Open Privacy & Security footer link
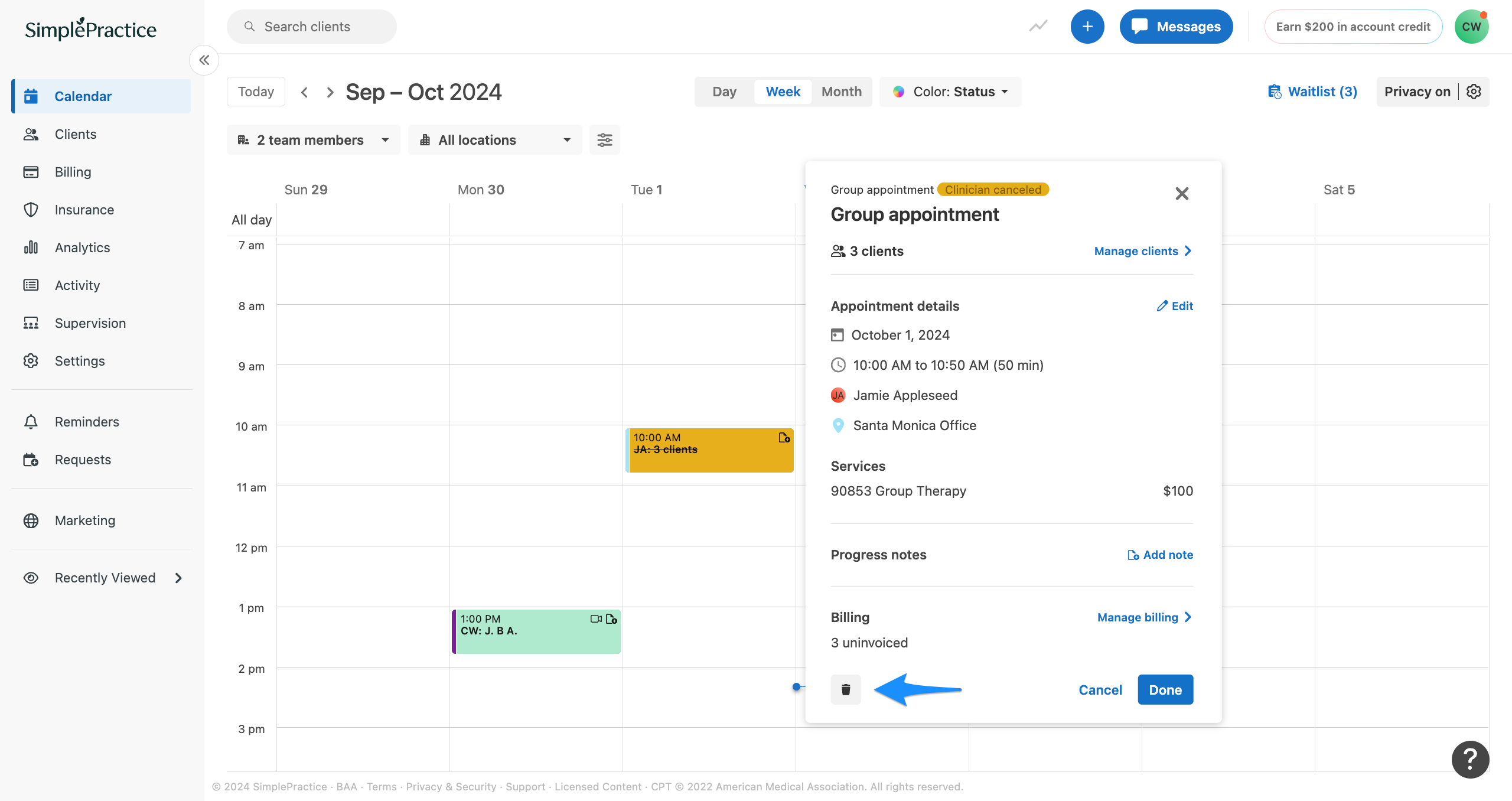Image resolution: width=1512 pixels, height=801 pixels. pos(451,787)
